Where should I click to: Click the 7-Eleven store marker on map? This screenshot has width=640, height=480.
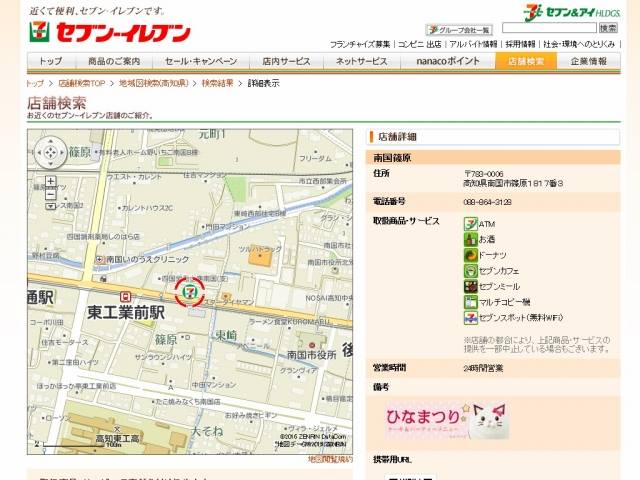(189, 291)
